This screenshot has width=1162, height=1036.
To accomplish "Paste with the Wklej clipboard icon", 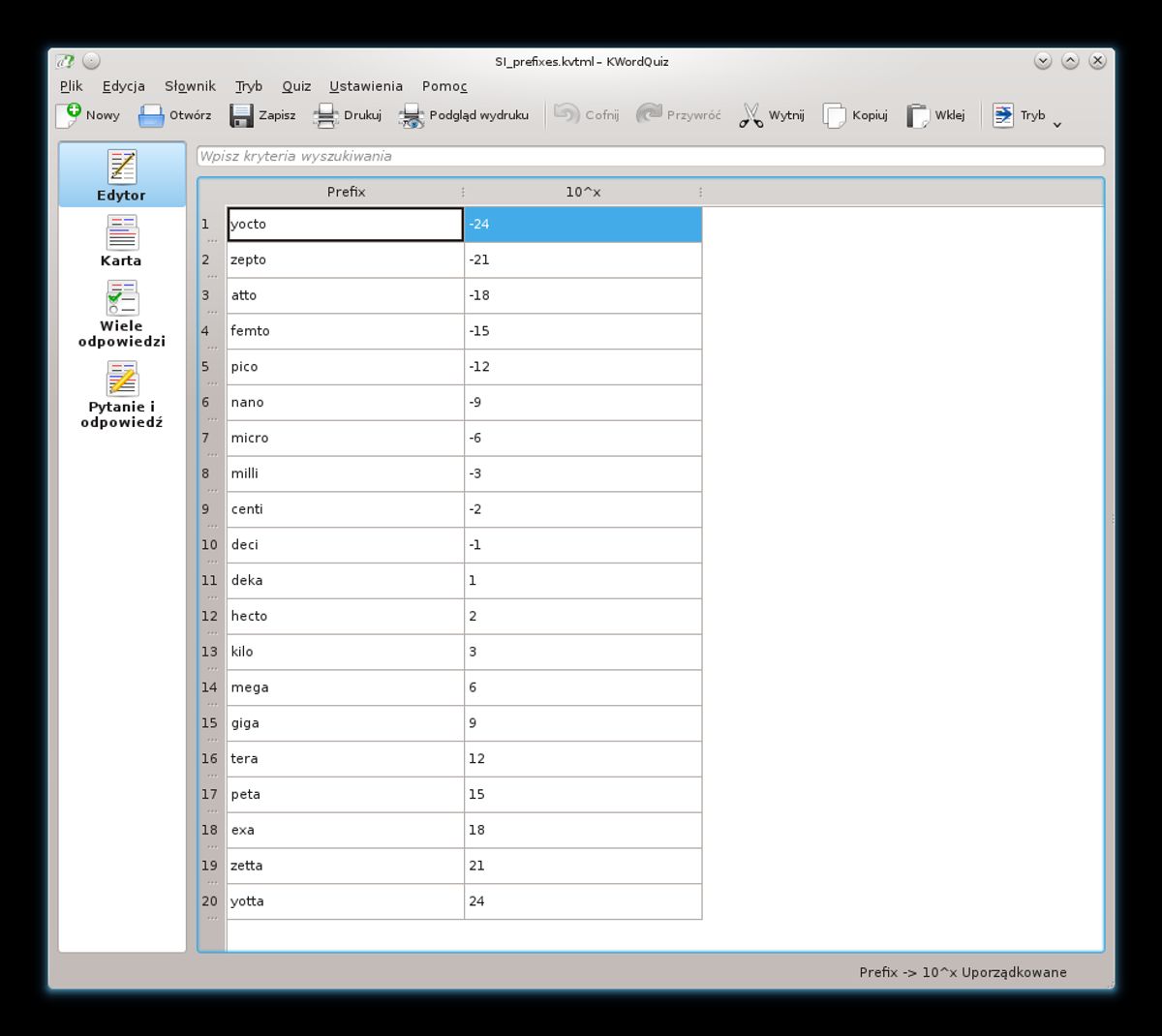I will click(917, 115).
